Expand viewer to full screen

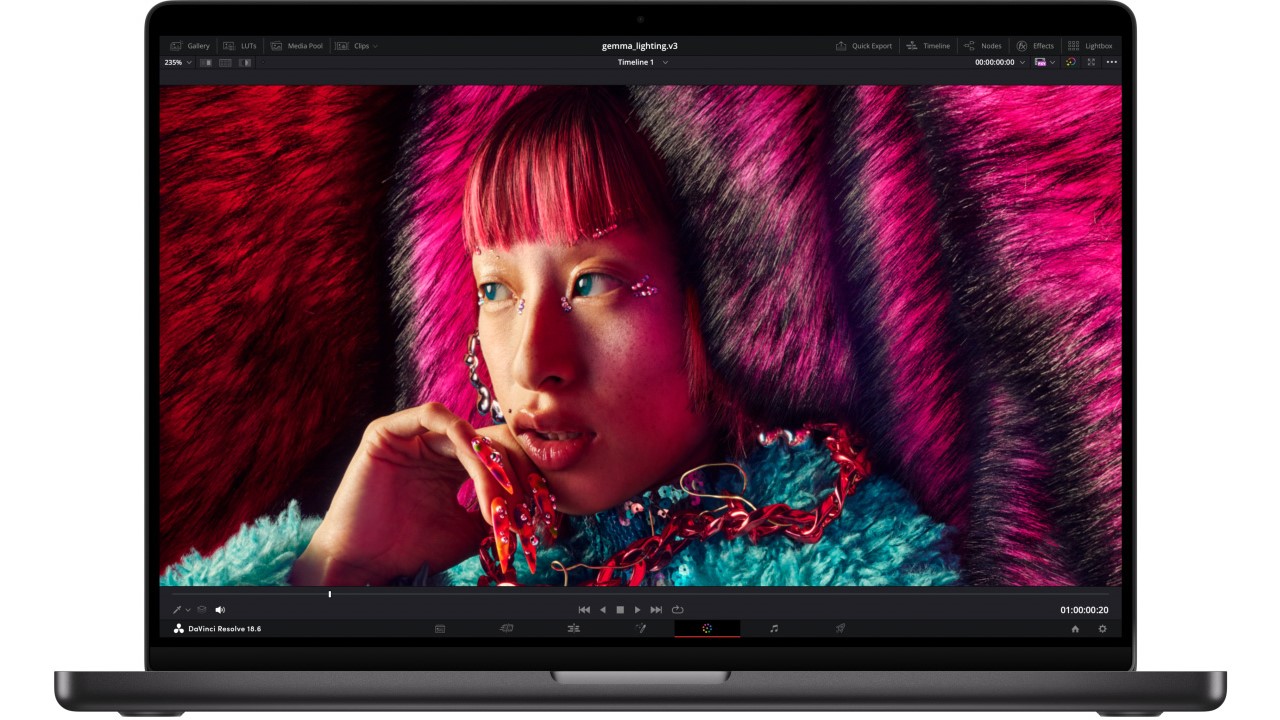[1091, 62]
